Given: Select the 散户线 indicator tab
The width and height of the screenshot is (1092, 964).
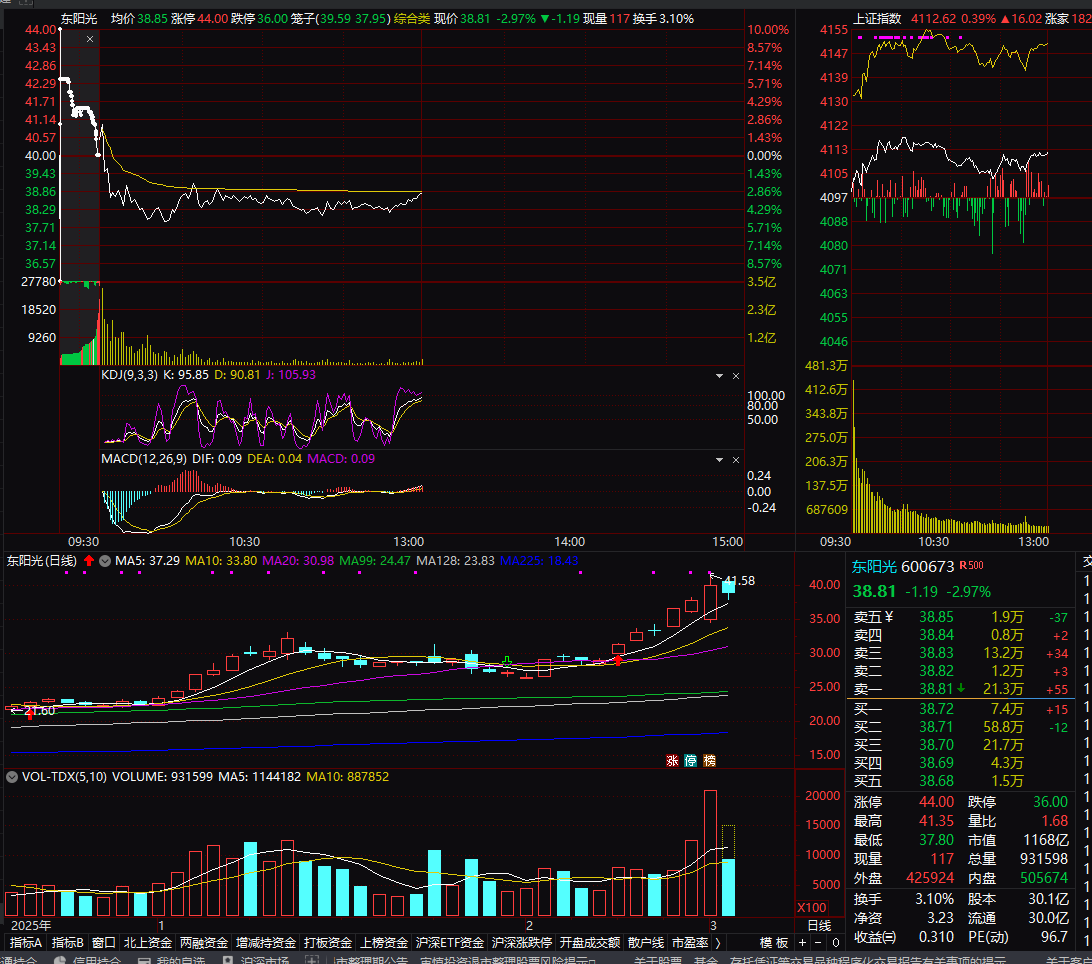Looking at the screenshot, I should tap(646, 942).
